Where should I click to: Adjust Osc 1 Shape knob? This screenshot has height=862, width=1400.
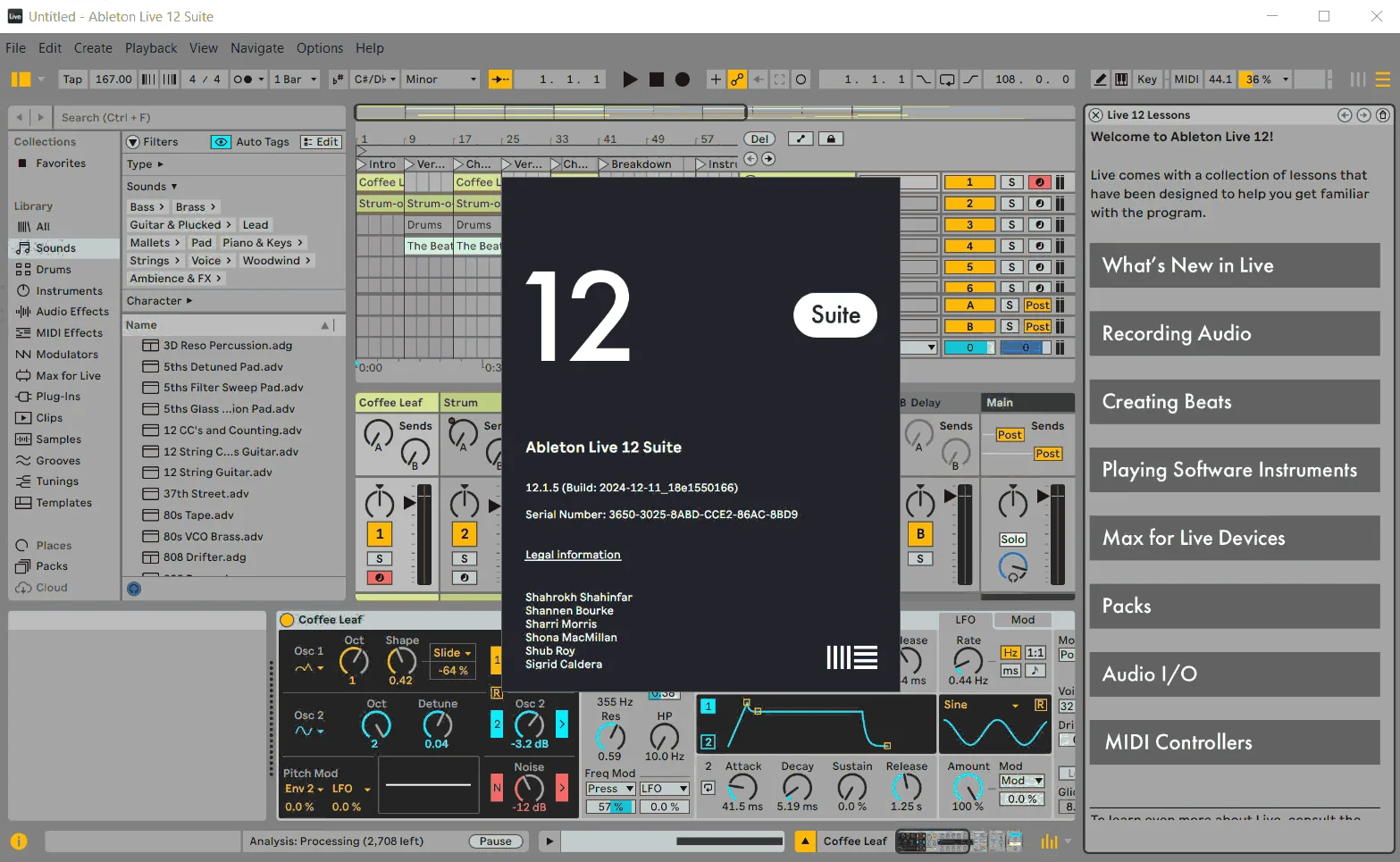[401, 661]
